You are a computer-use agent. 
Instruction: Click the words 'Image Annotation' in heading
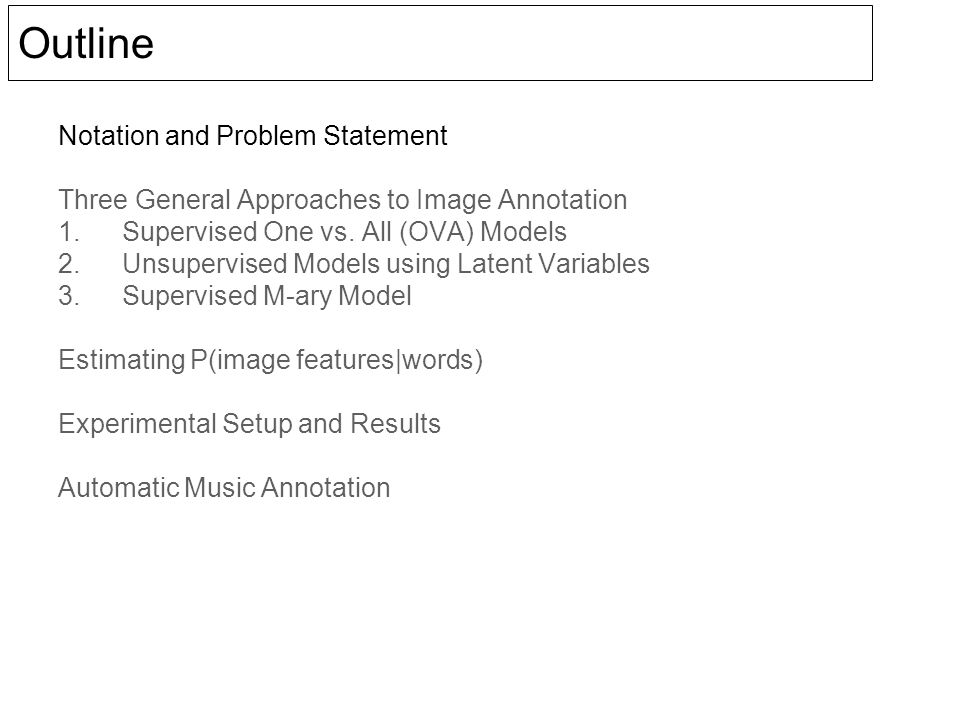[x=522, y=200]
